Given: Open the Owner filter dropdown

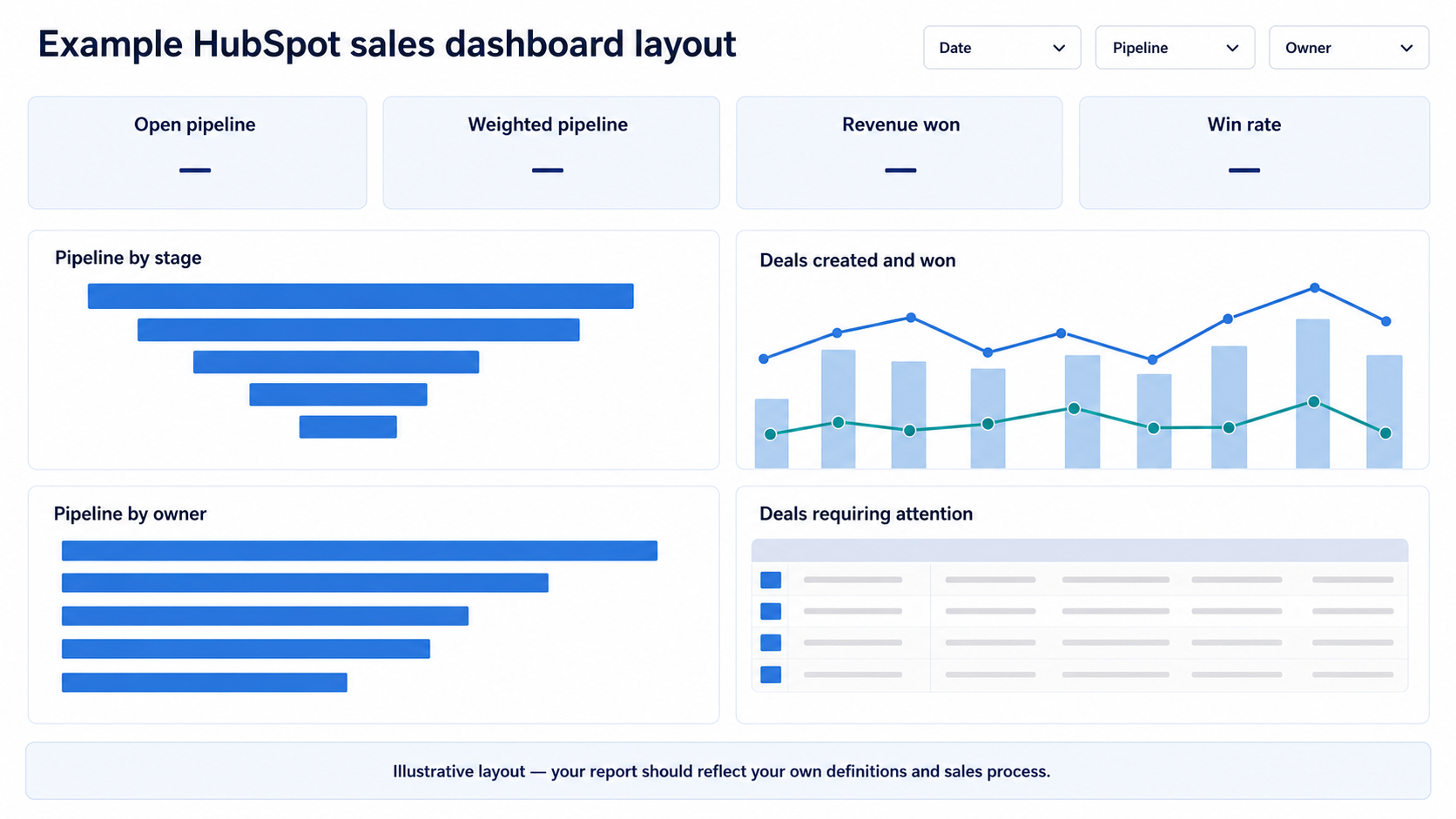Looking at the screenshot, I should (x=1349, y=48).
